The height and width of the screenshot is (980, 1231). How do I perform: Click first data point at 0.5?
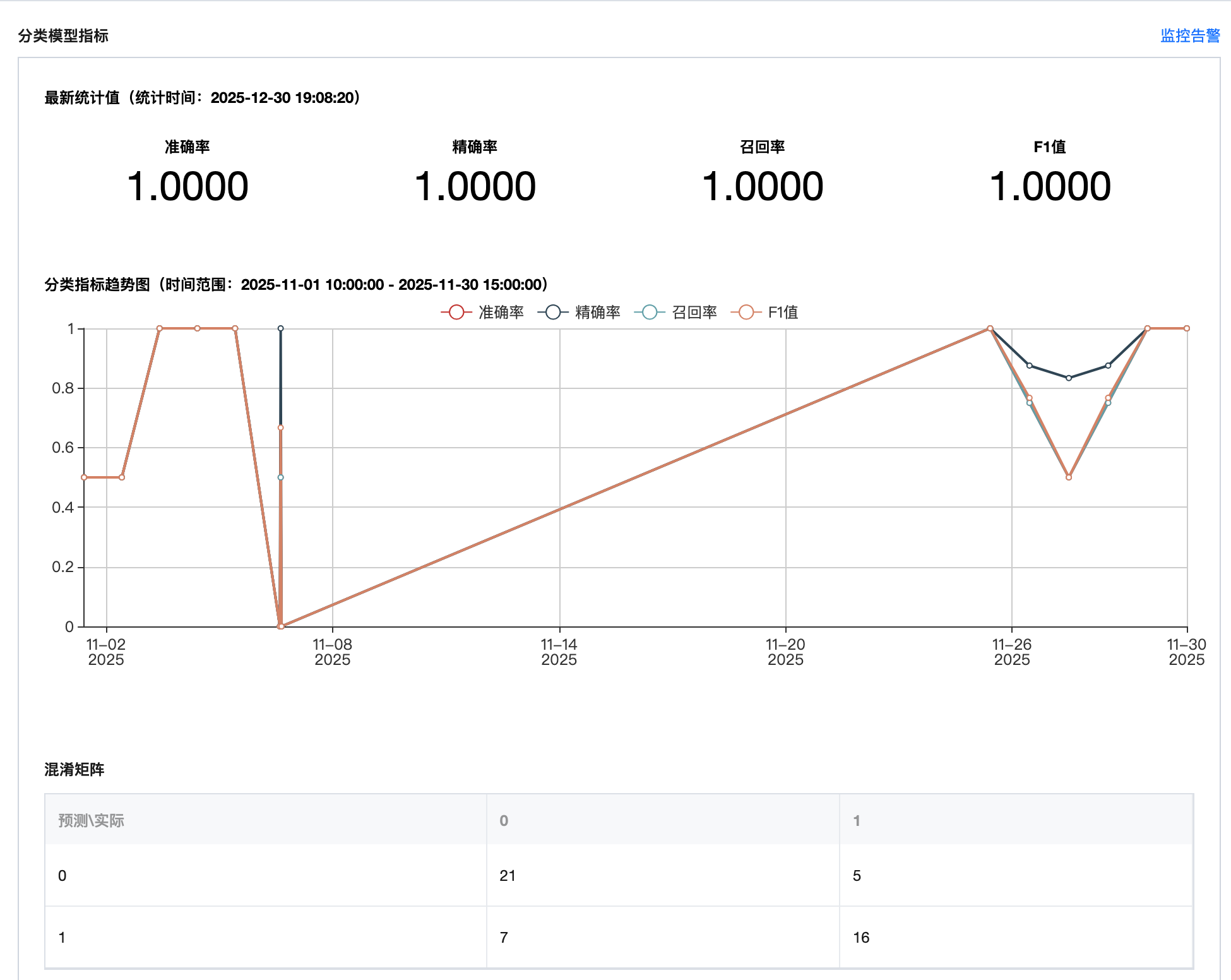pyautogui.click(x=84, y=477)
